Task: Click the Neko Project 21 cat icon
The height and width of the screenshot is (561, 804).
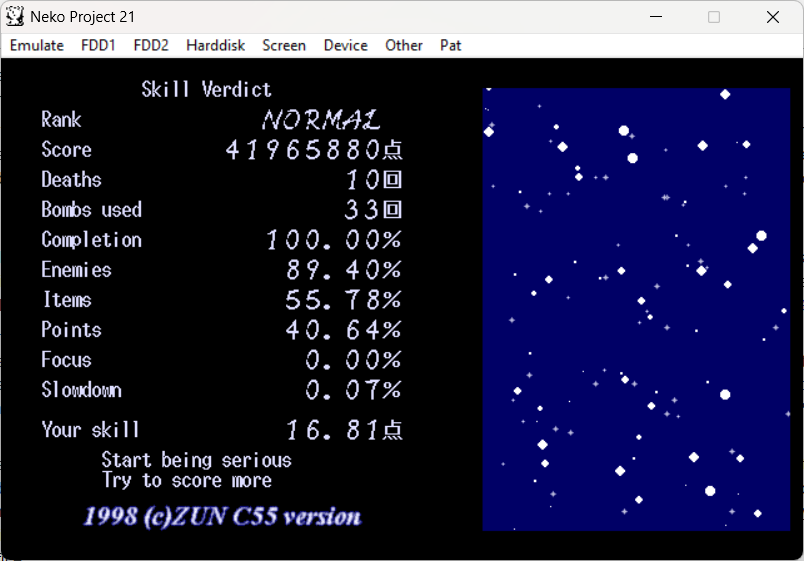Action: pos(15,16)
